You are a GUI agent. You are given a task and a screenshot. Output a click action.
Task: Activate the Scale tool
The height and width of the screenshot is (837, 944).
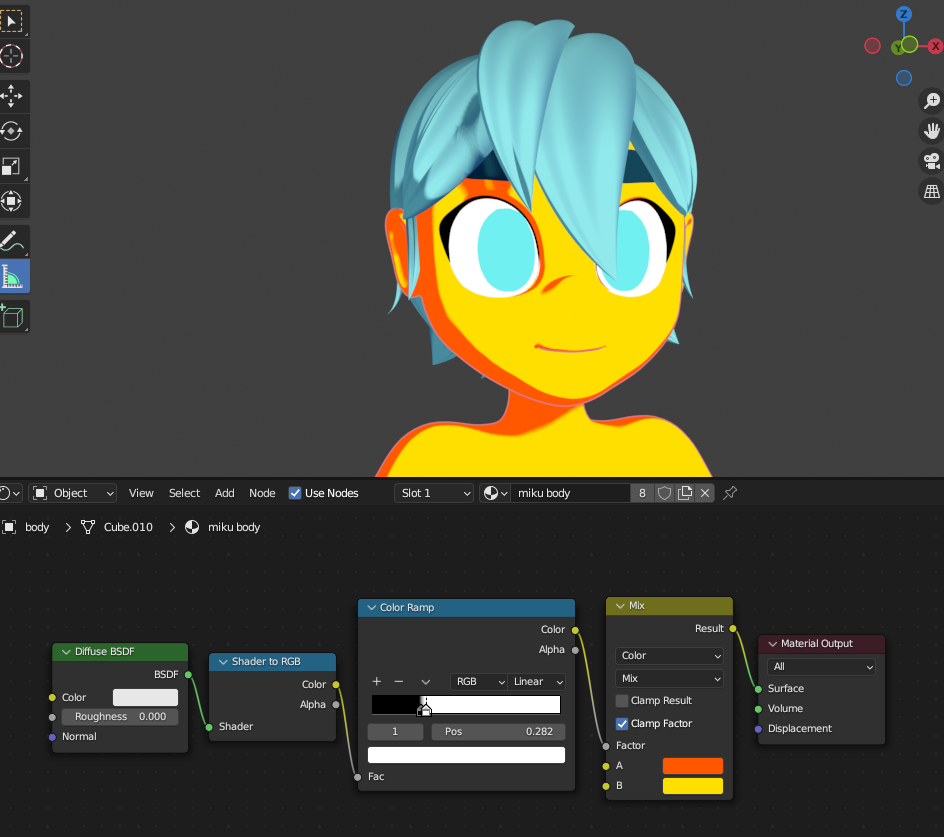coord(11,166)
